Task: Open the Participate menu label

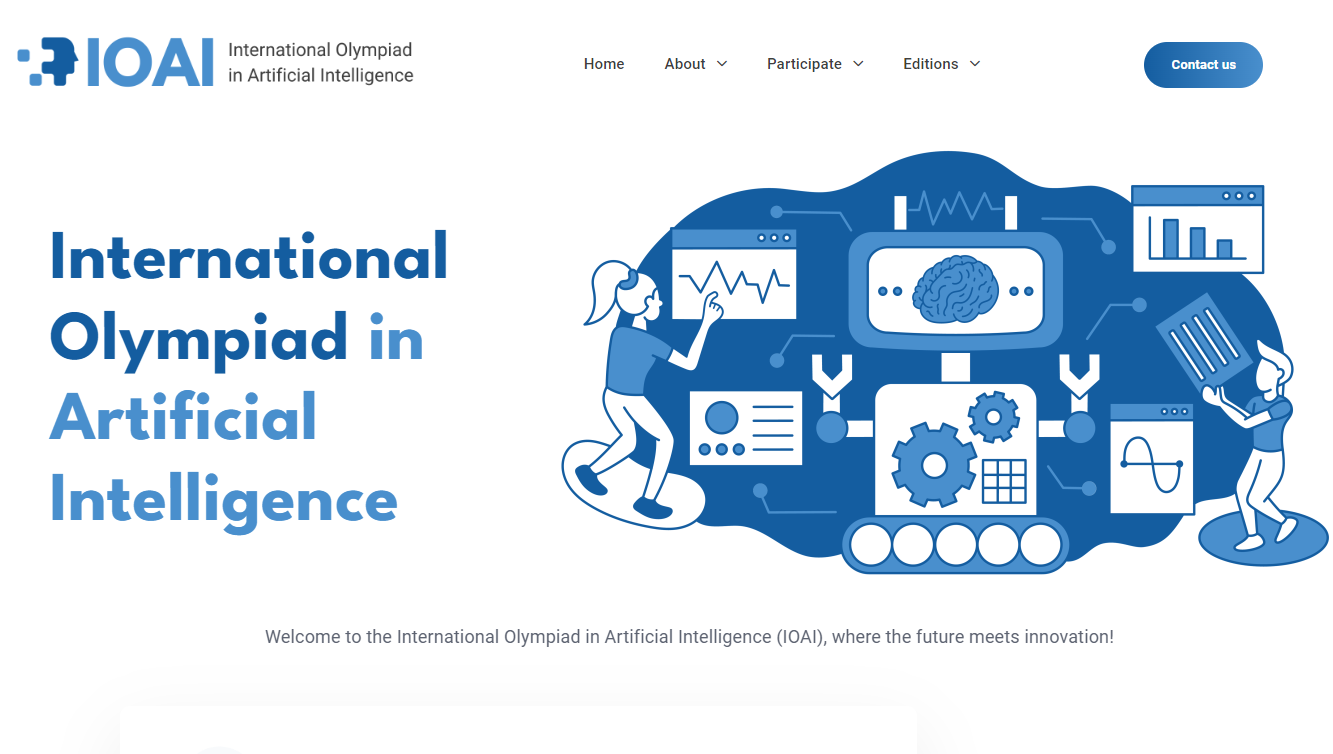Action: pyautogui.click(x=804, y=64)
